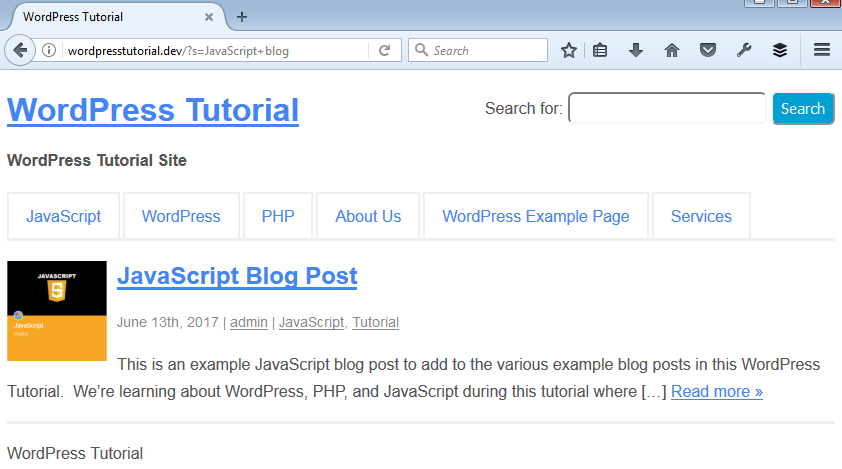Reload the current page

pos(385,50)
